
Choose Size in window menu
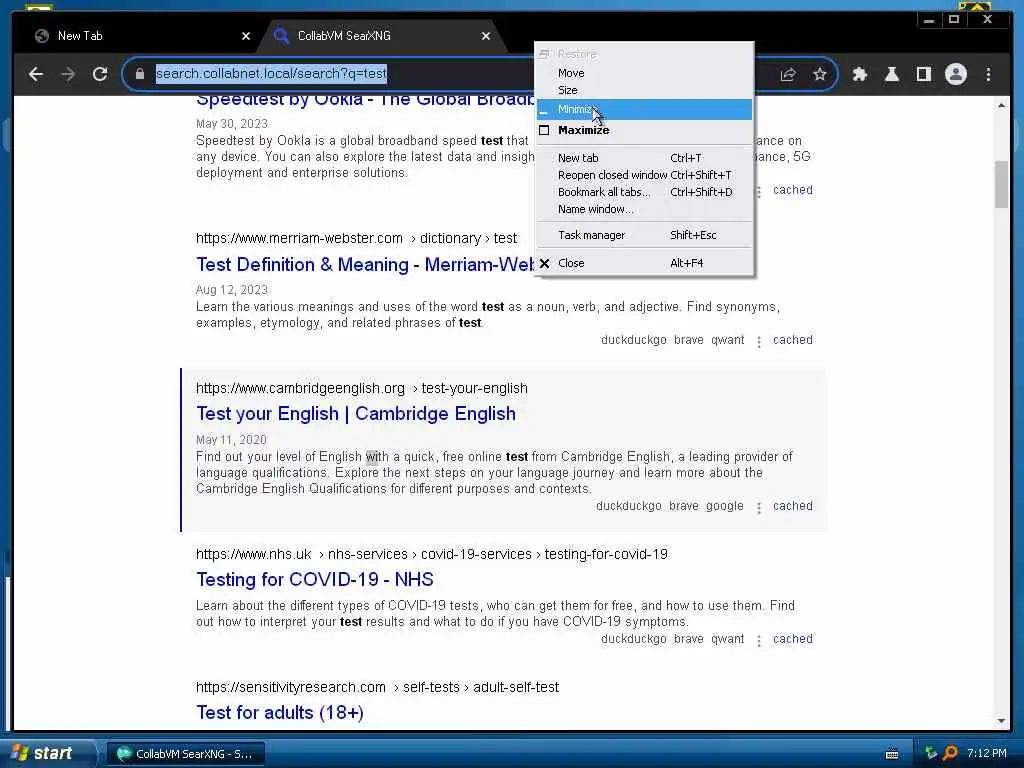point(644,90)
